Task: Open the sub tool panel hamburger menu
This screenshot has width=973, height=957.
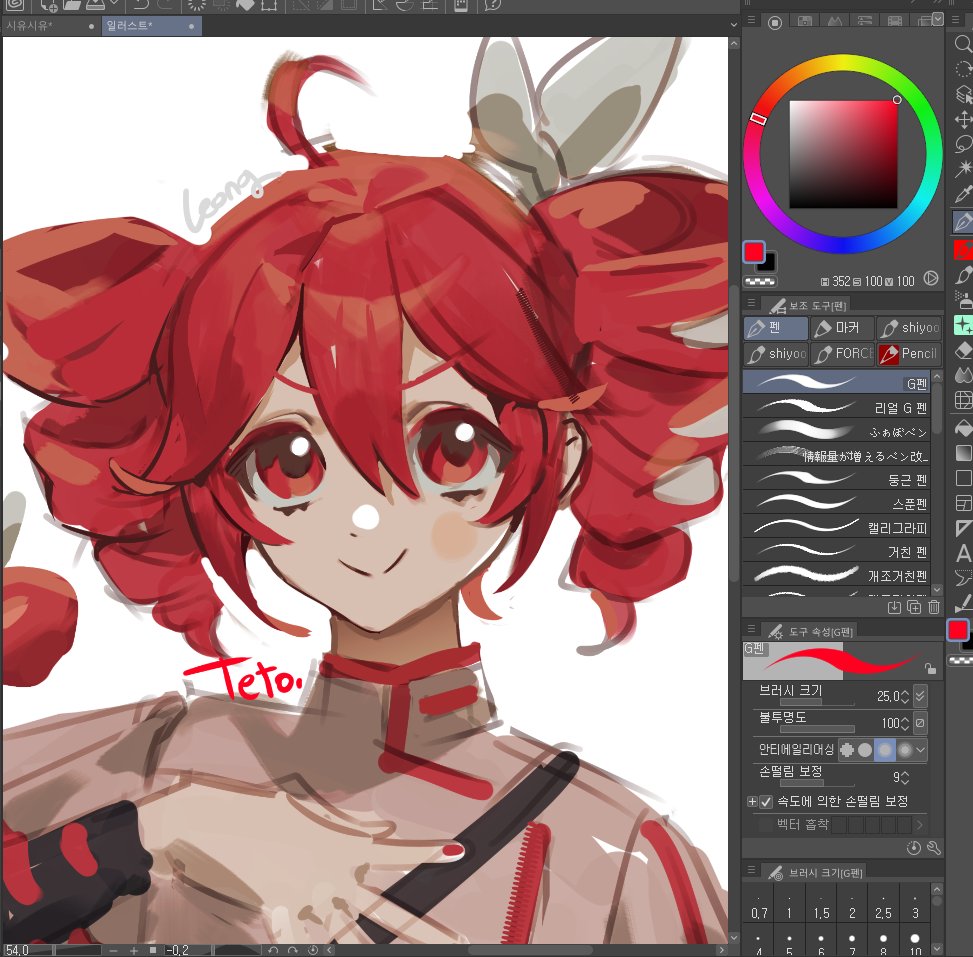Action: pyautogui.click(x=751, y=303)
